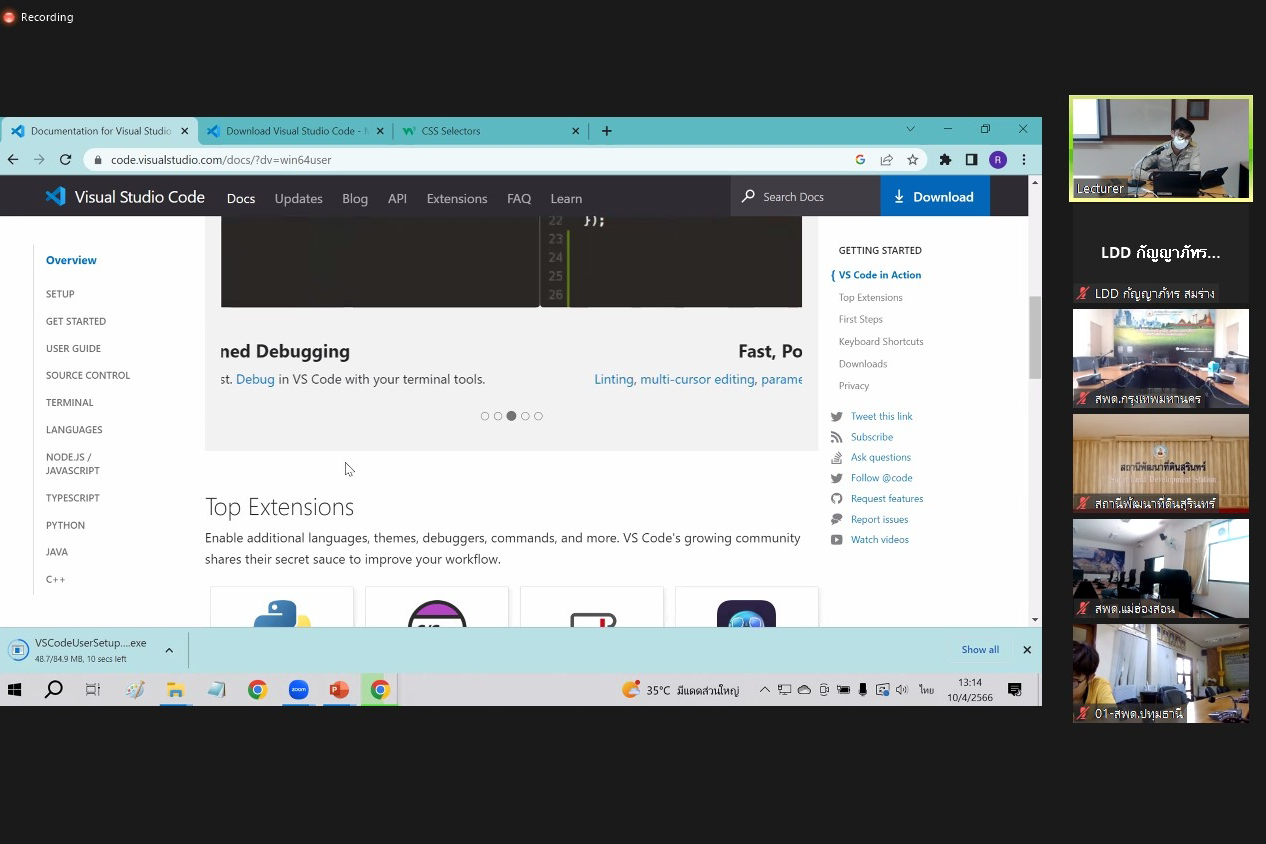Click the Twitter icon beside Tweet this link
Screen dimensions: 1266x844
837,416
